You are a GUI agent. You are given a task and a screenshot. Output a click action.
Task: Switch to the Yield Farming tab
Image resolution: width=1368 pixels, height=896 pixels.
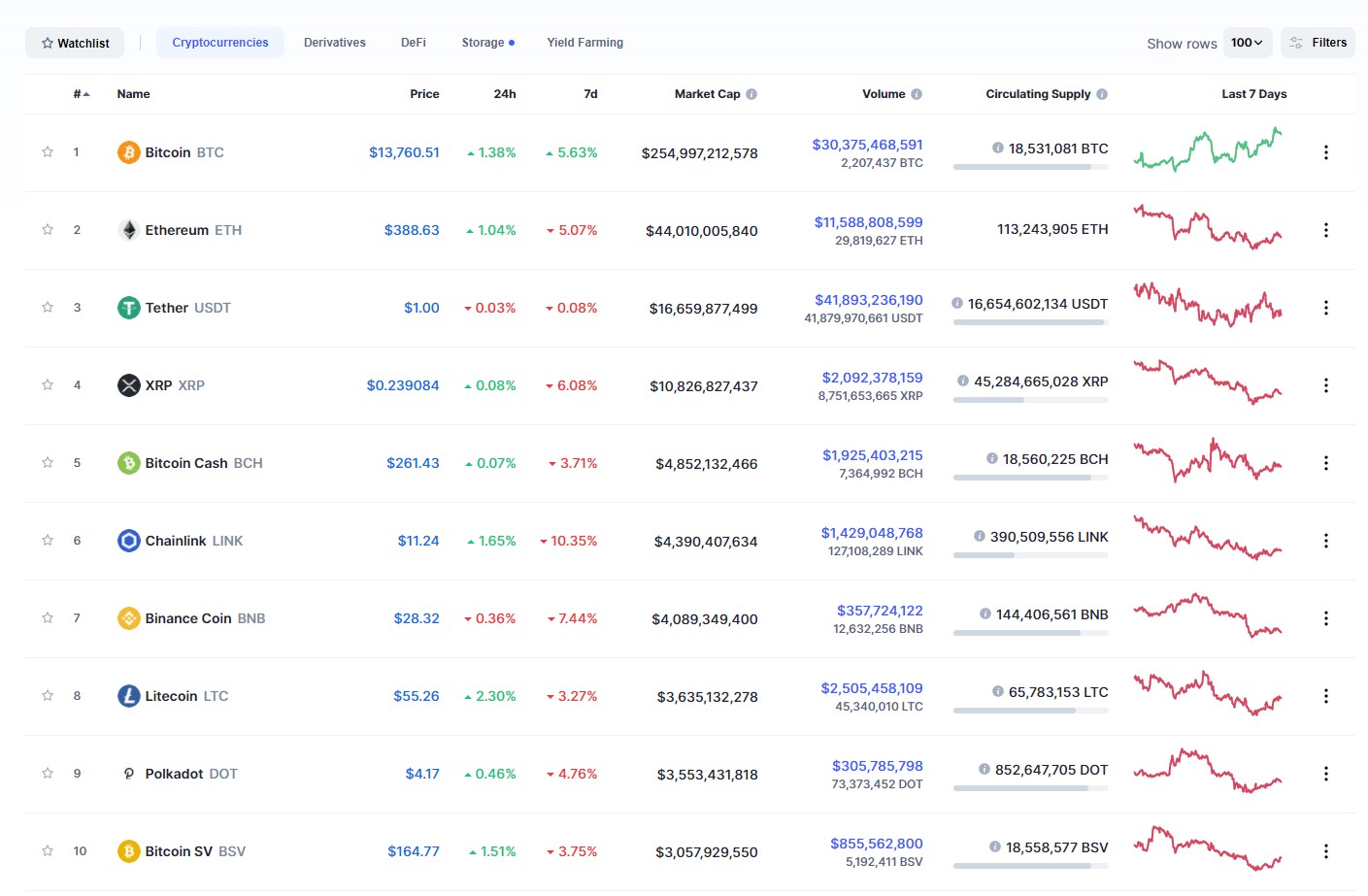click(585, 43)
